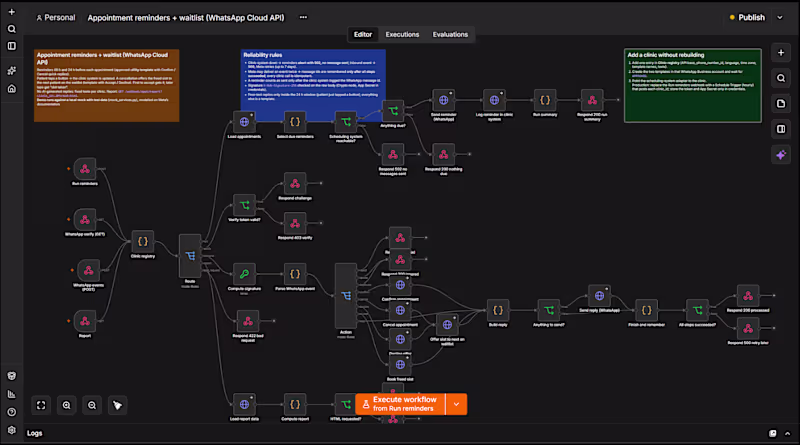The image size is (800, 445).
Task: Open the workflow three-dot options menu
Action: point(303,17)
